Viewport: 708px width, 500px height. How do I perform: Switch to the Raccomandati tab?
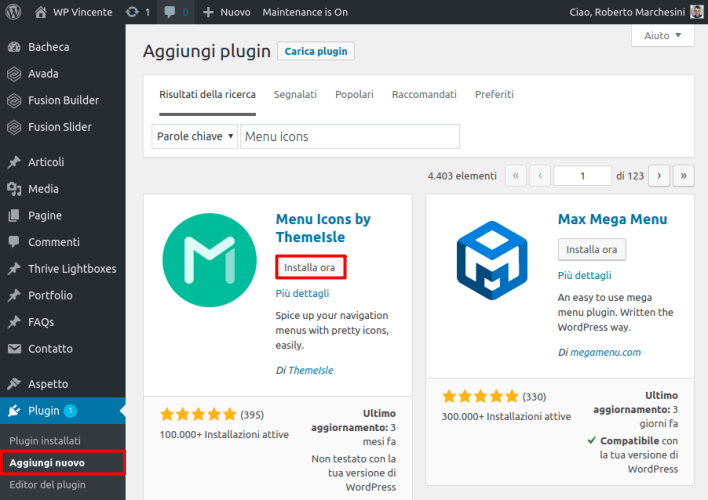pos(424,94)
